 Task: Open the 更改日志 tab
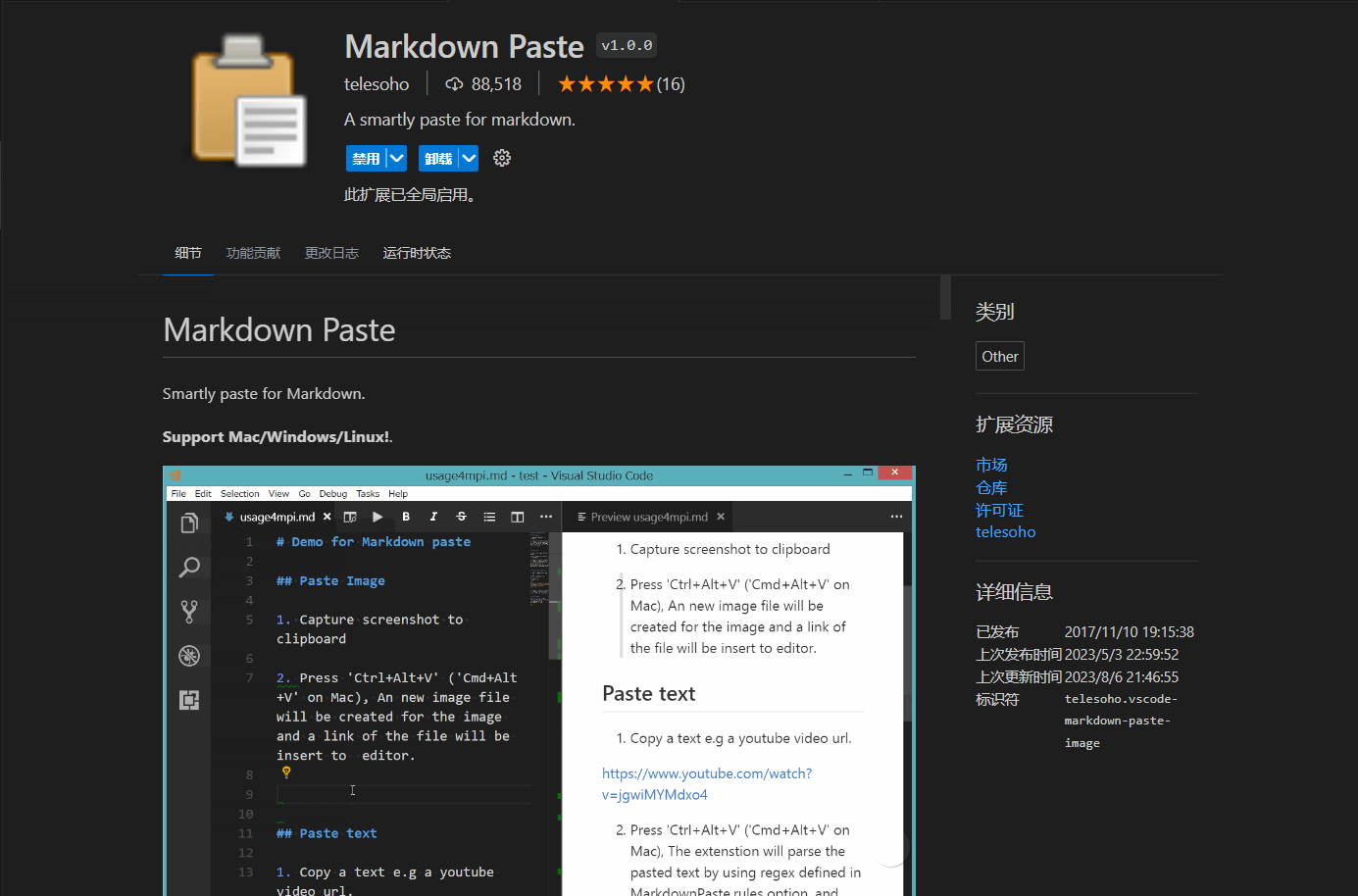point(330,252)
